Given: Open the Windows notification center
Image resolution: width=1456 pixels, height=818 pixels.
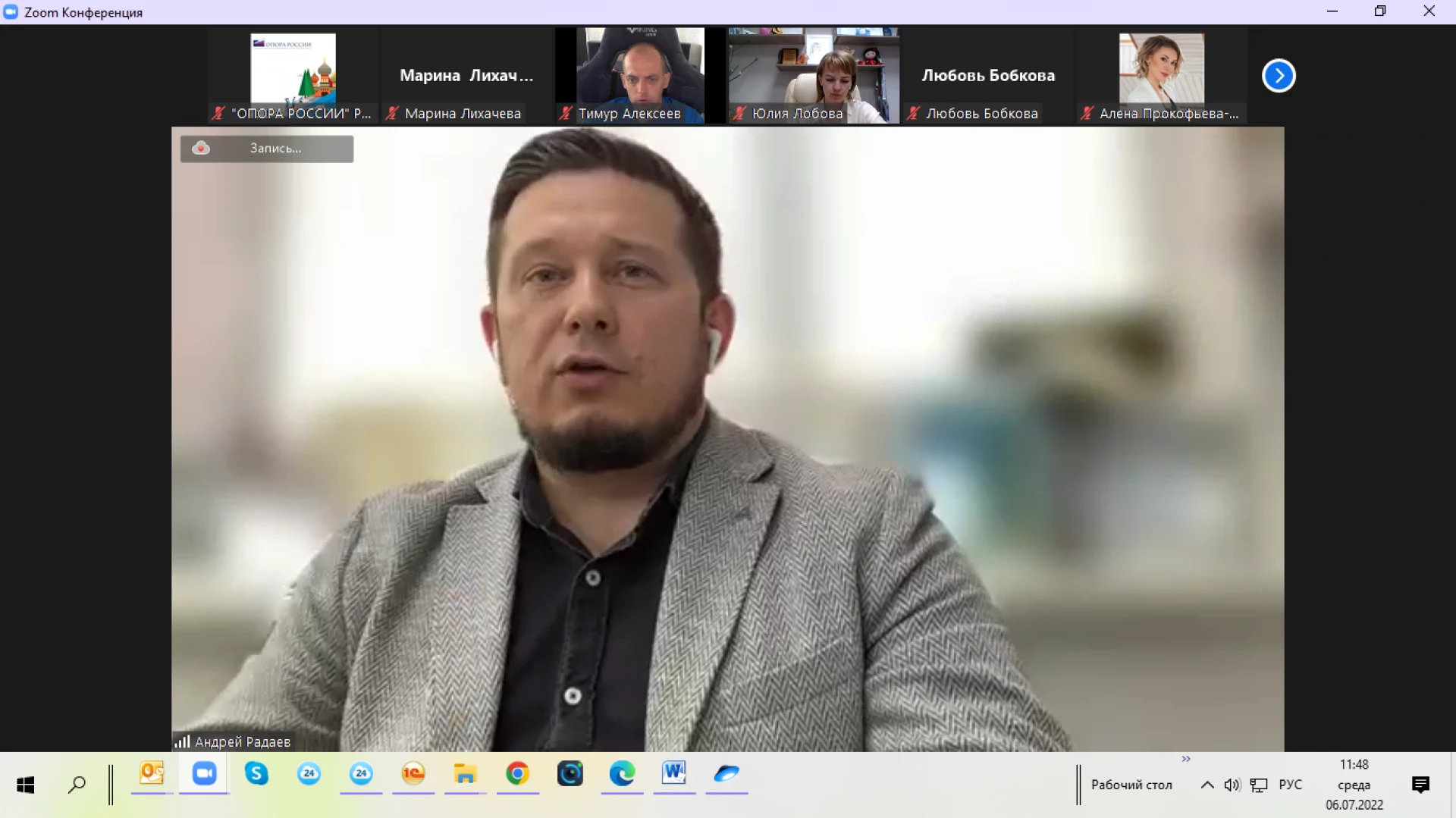Looking at the screenshot, I should (x=1420, y=785).
